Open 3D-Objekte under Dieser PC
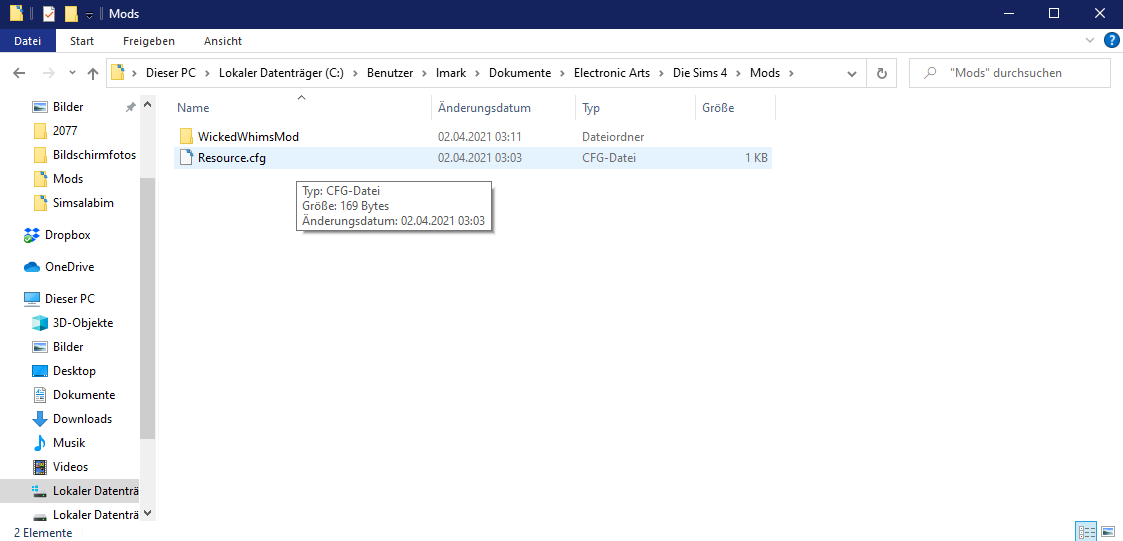 [83, 322]
